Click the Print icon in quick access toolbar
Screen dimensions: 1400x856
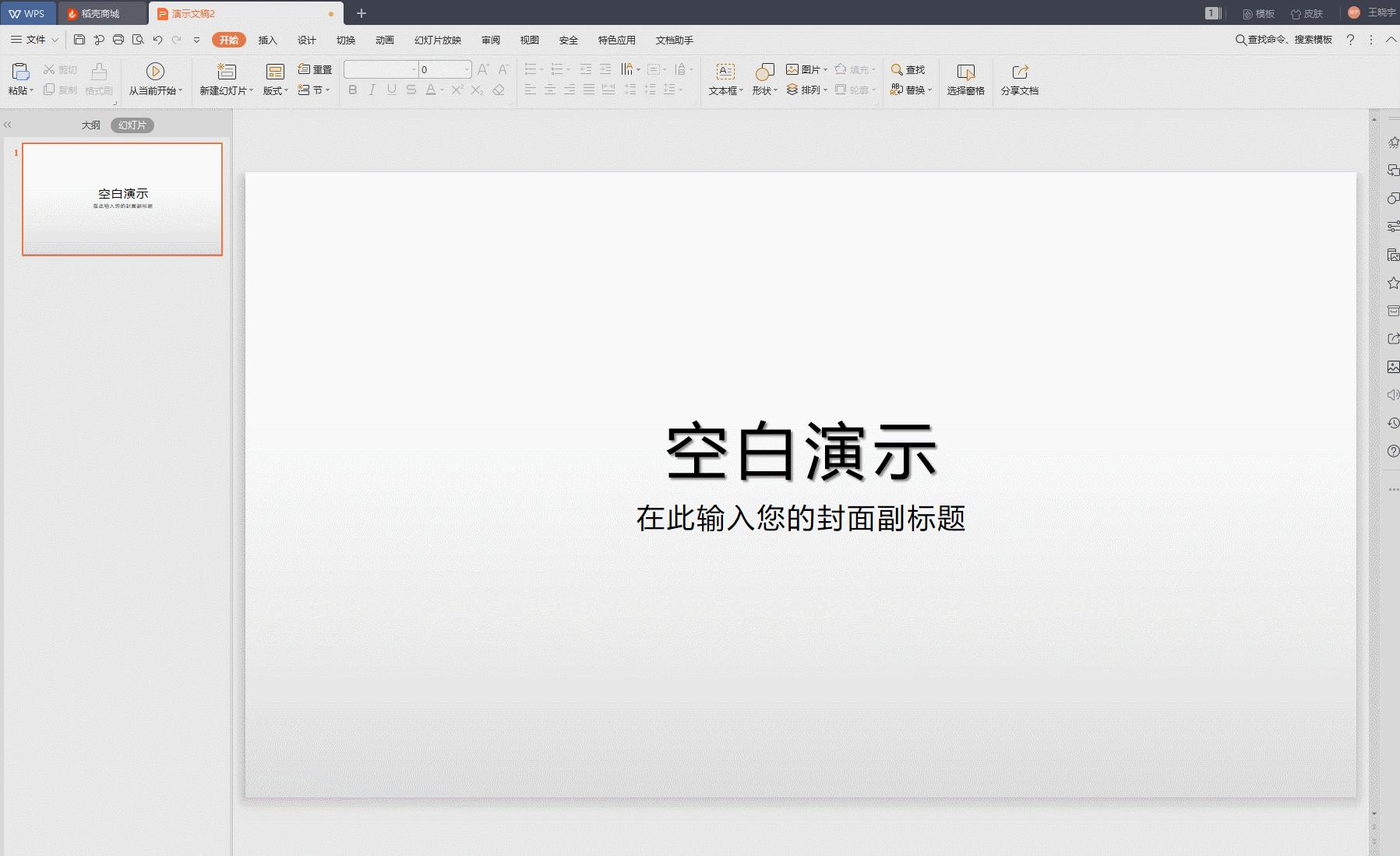tap(118, 40)
